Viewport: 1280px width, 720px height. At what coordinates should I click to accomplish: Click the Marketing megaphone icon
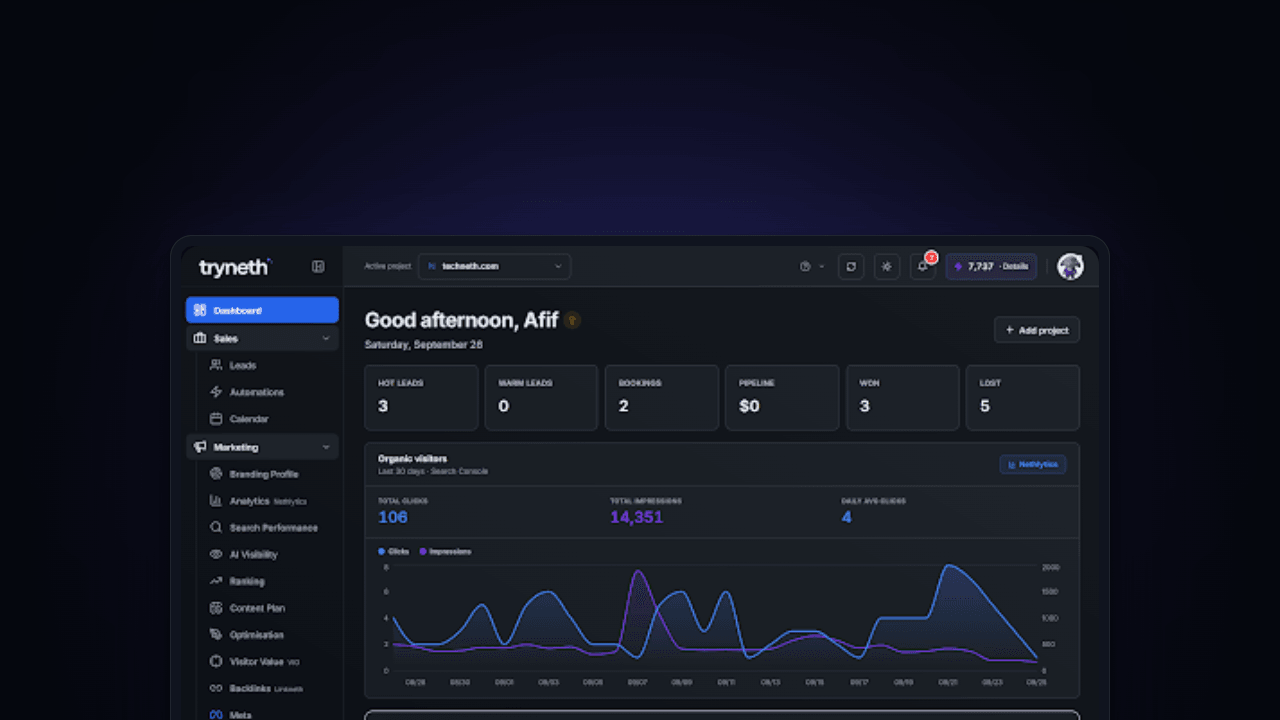point(200,447)
